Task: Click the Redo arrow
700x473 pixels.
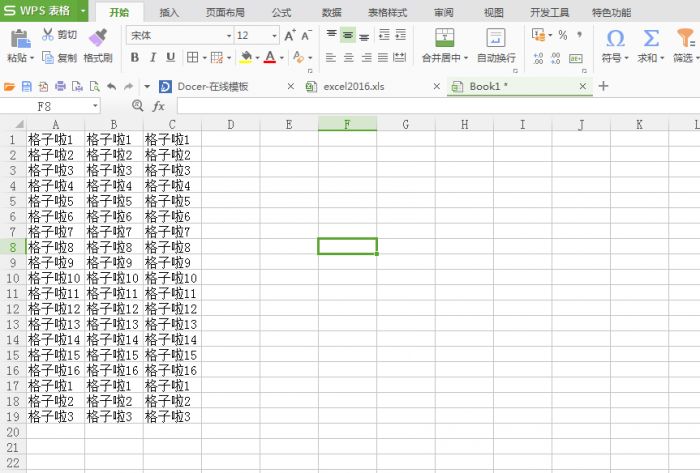Action: (129, 86)
